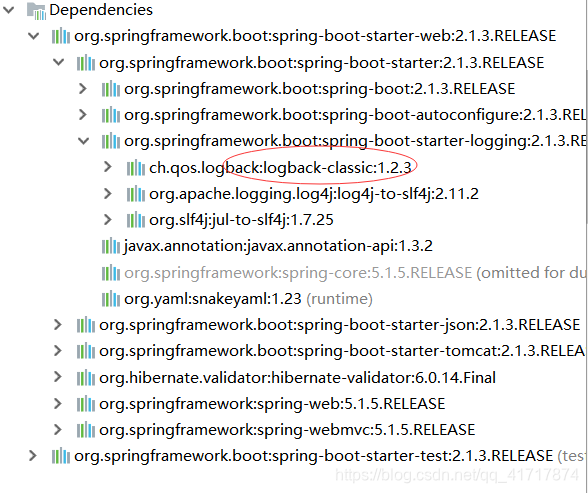
Task: Select org.springframework.boot:spring-boot-starter-web:2.1.3.RELEASE row
Action: [315, 36]
